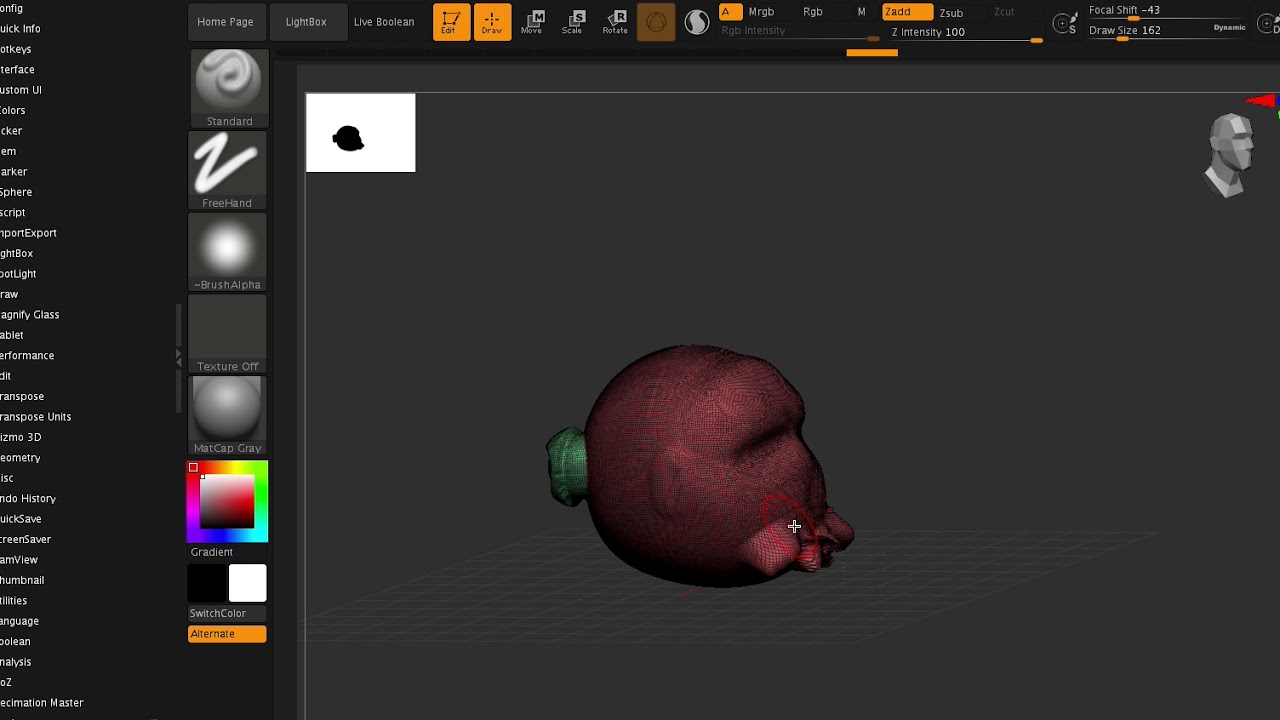Viewport: 1280px width, 720px height.
Task: Open the FreeHand stroke picker
Action: click(x=228, y=170)
